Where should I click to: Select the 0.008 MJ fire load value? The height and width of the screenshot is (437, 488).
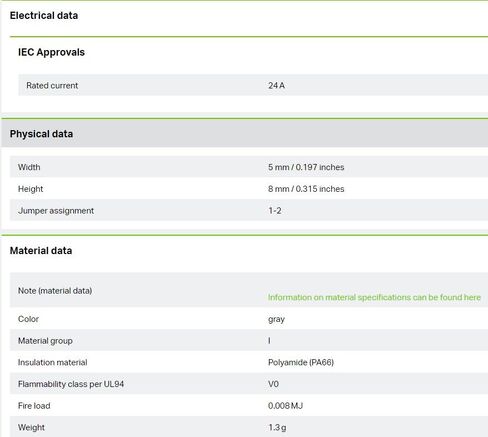(x=285, y=406)
